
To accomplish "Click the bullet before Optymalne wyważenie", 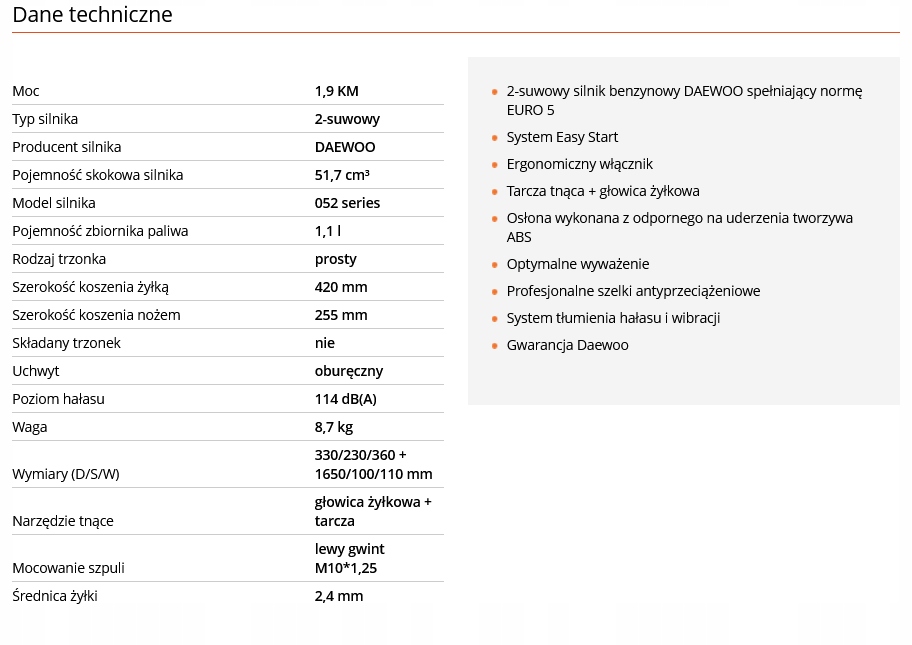I will [x=494, y=265].
